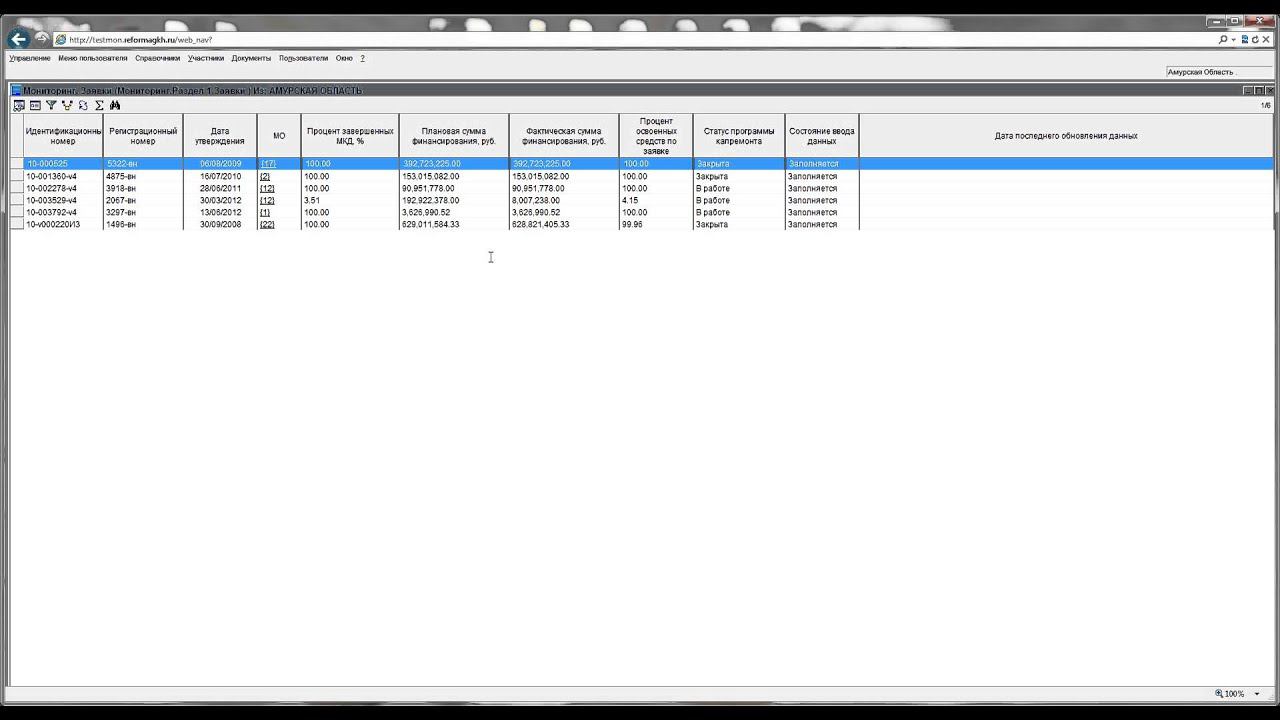Reload the page with refresh icon
Image resolution: width=1280 pixels, height=720 pixels.
(1255, 40)
